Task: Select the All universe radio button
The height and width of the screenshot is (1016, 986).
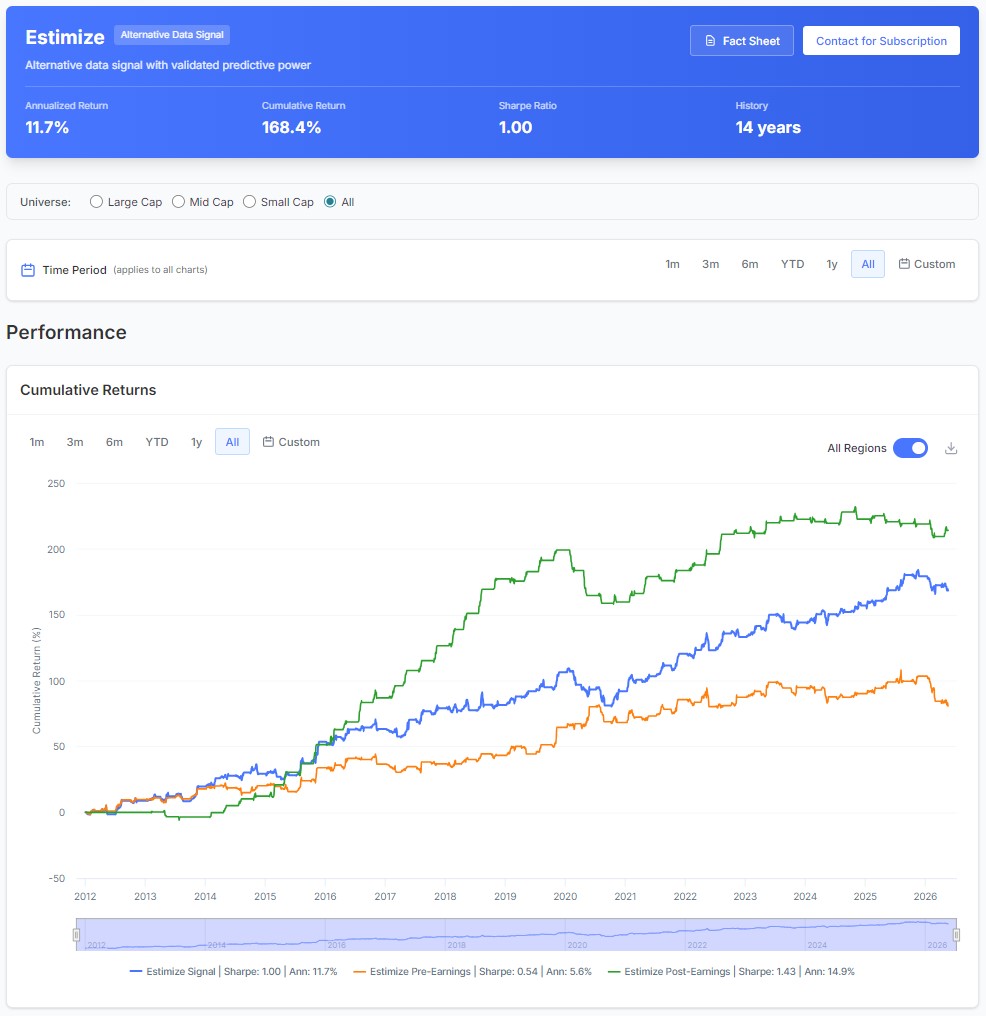Action: pyautogui.click(x=330, y=202)
